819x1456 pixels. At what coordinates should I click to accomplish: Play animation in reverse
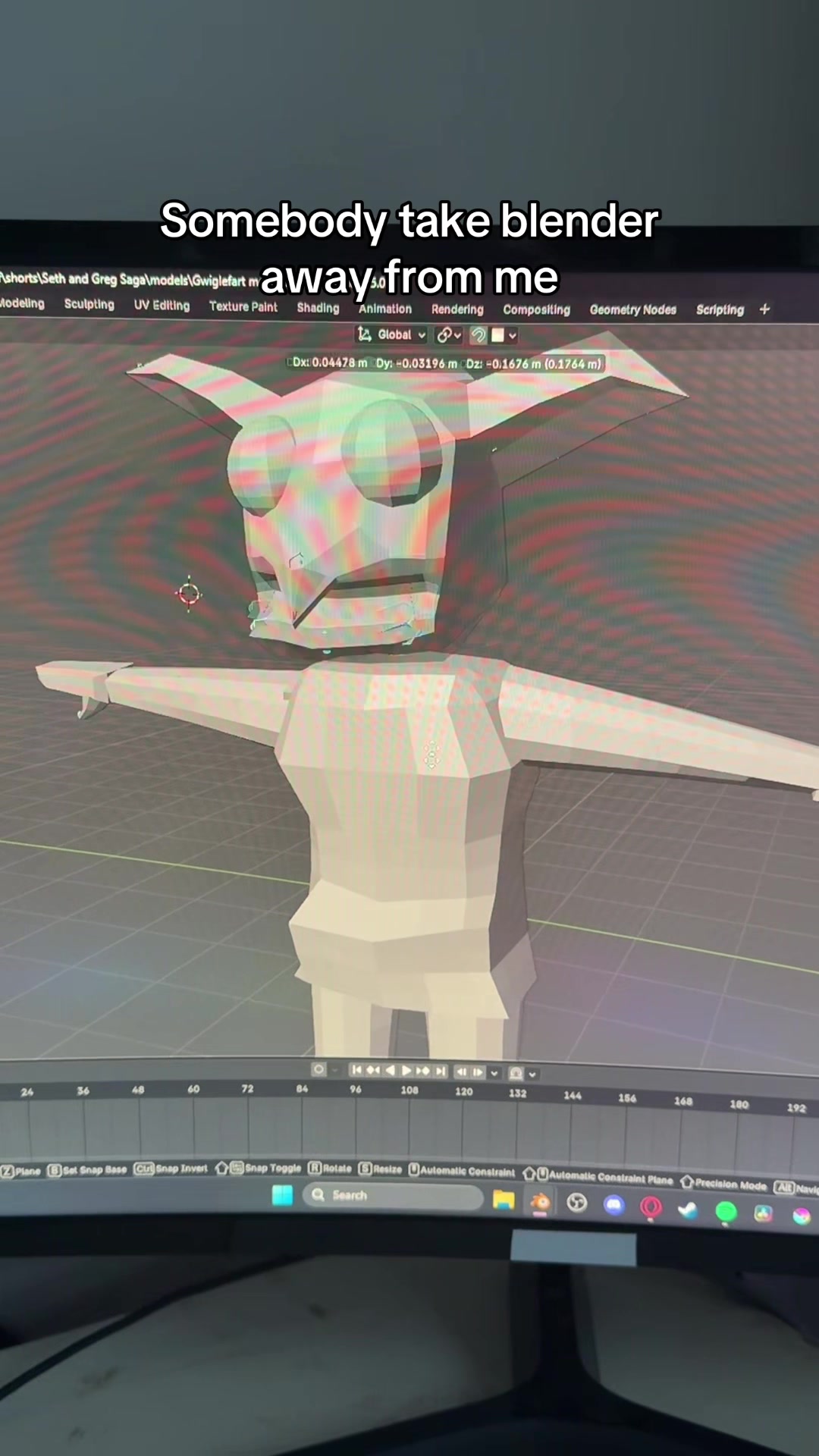pyautogui.click(x=390, y=1070)
